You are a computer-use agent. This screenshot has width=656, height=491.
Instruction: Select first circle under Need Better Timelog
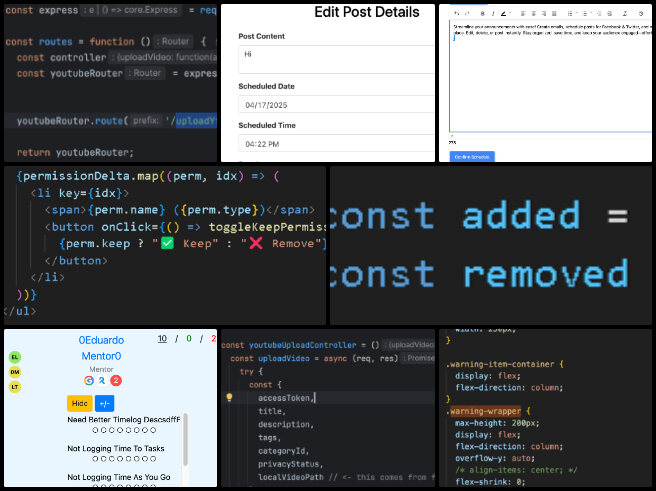pos(95,430)
